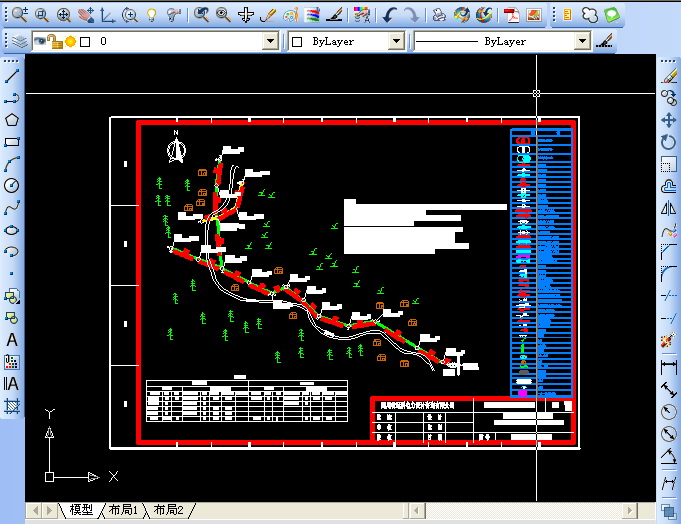
Task: Toggle the lock on layer 0
Action: 55,42
